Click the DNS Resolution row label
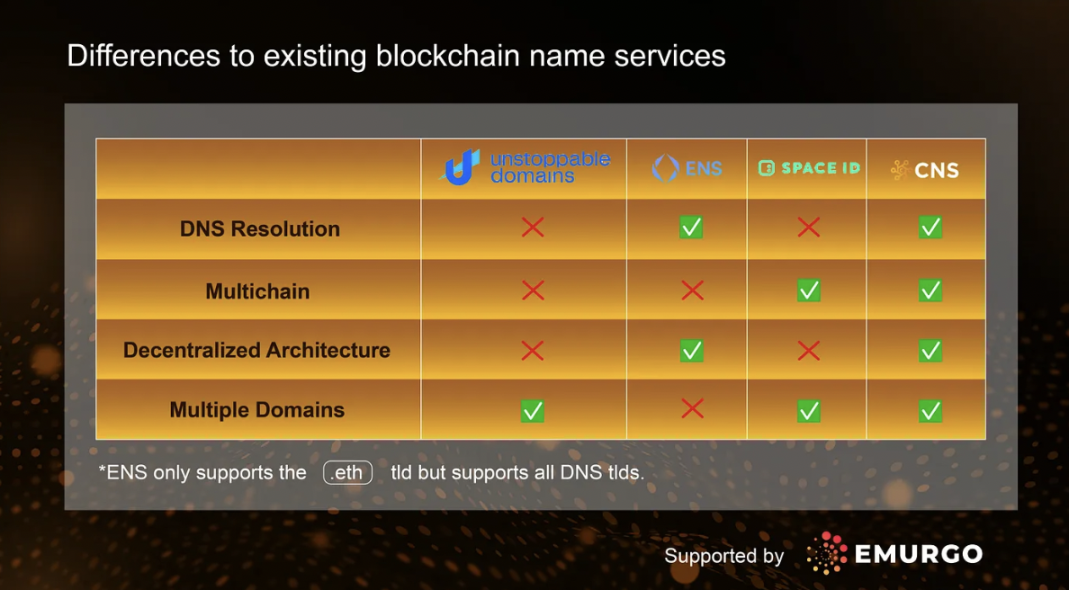 [x=260, y=229]
